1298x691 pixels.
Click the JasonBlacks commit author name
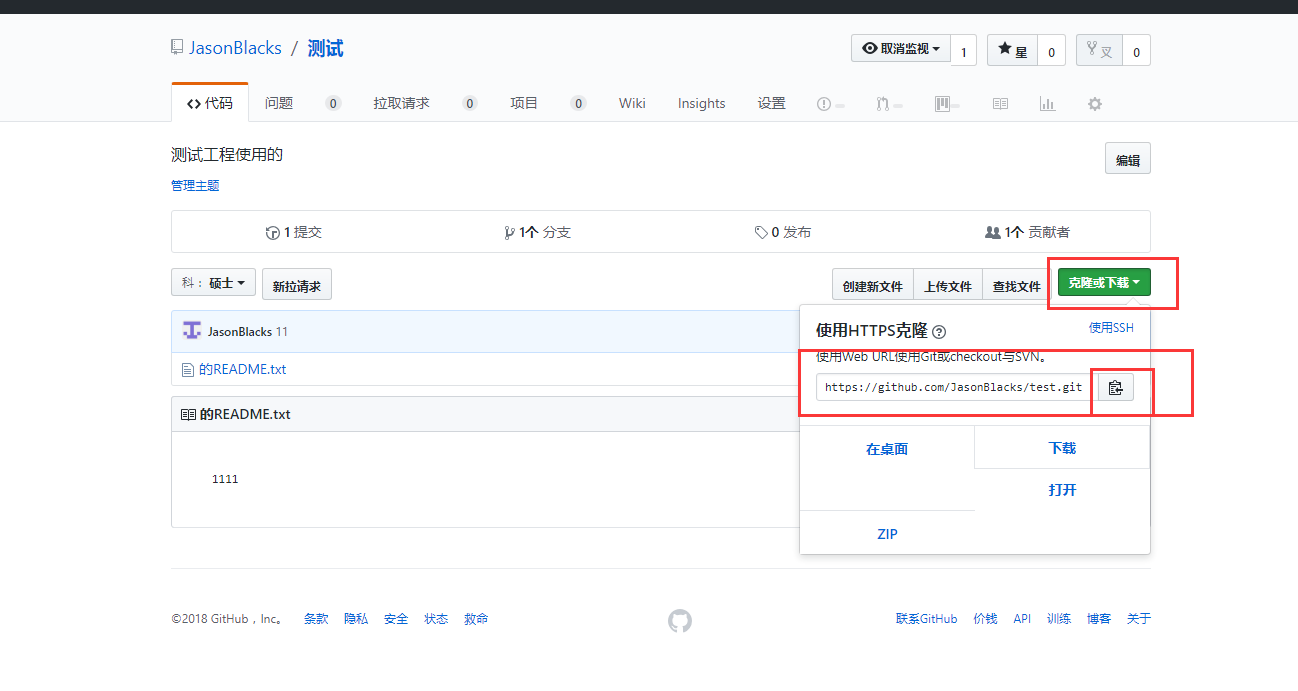tap(240, 331)
